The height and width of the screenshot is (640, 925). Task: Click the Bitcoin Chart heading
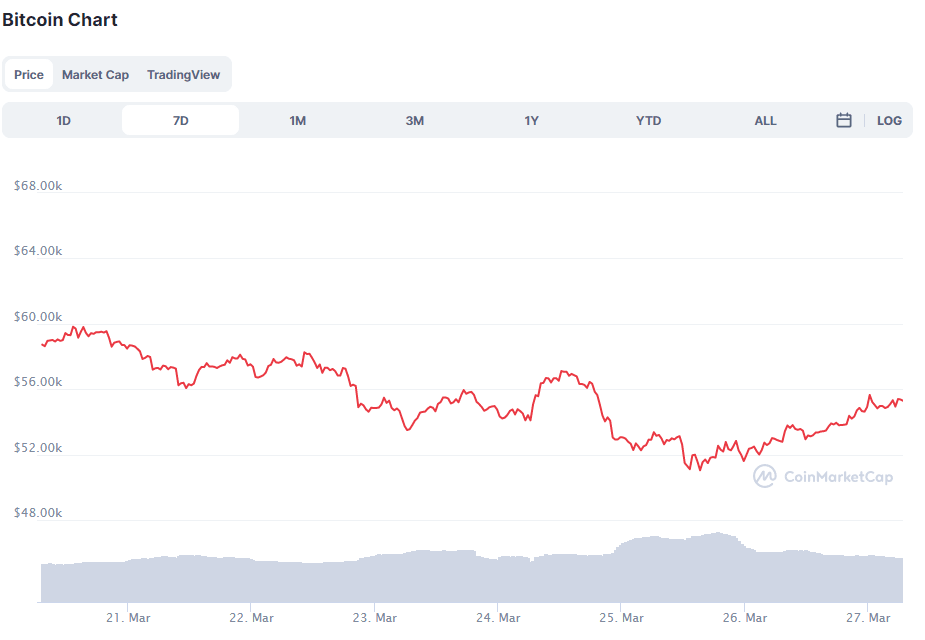click(61, 19)
